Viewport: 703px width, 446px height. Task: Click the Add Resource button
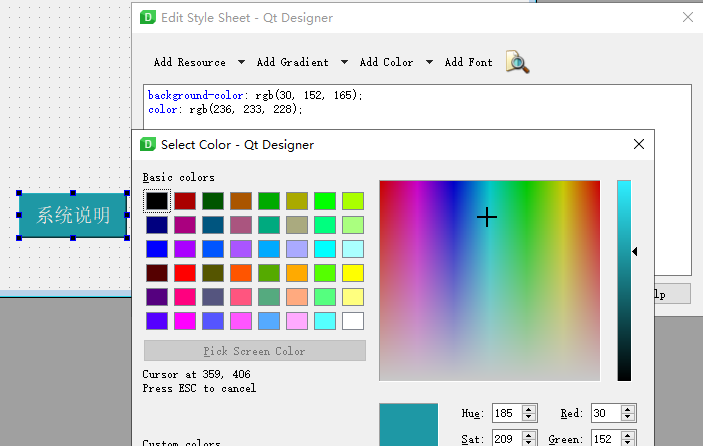190,62
